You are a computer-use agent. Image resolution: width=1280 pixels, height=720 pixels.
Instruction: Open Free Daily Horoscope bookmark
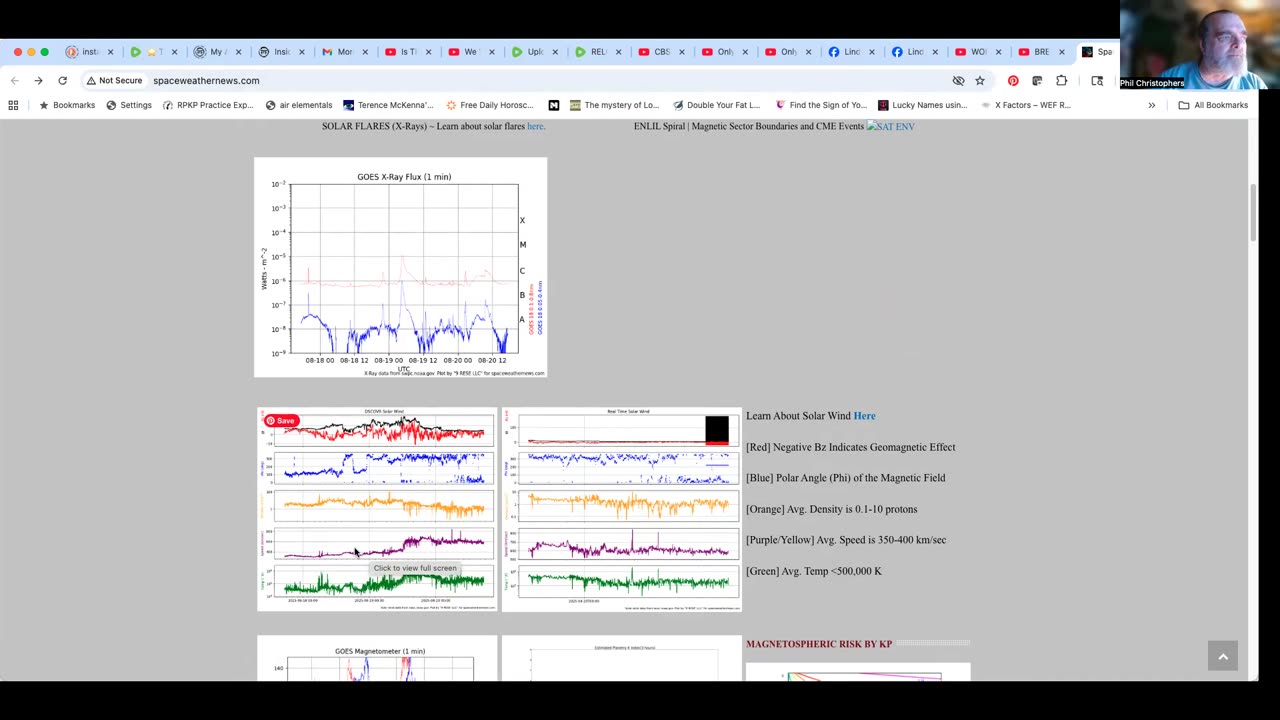490,105
